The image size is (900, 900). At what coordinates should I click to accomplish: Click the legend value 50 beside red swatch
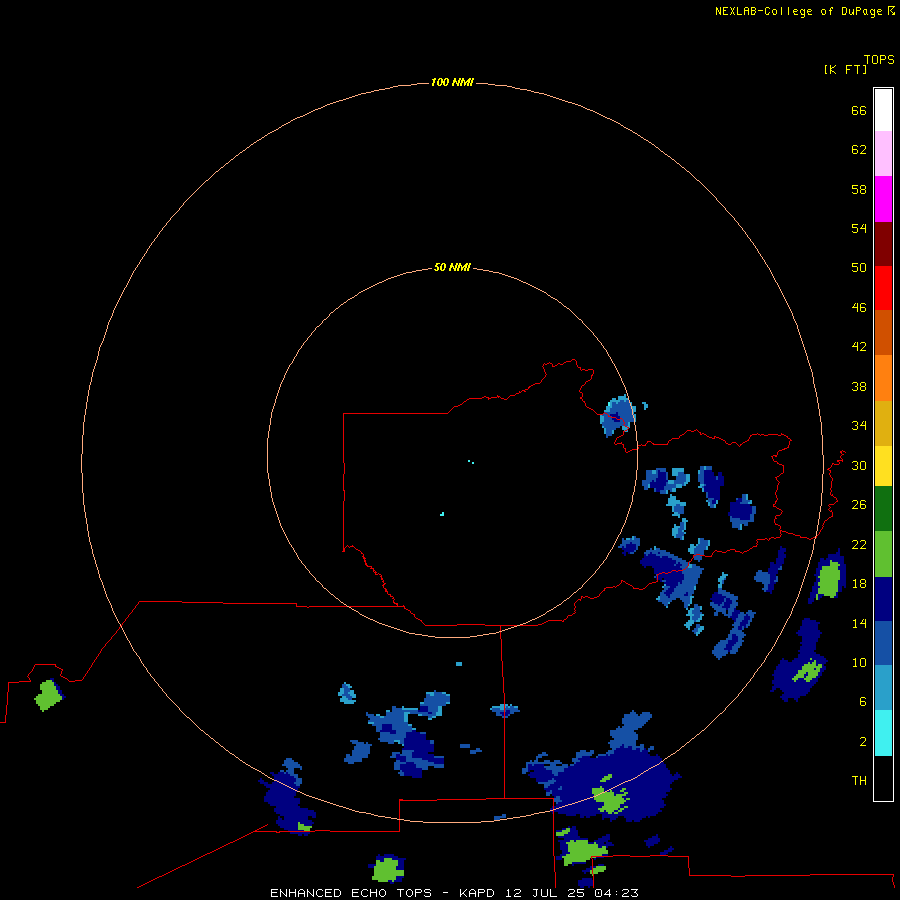coord(859,267)
